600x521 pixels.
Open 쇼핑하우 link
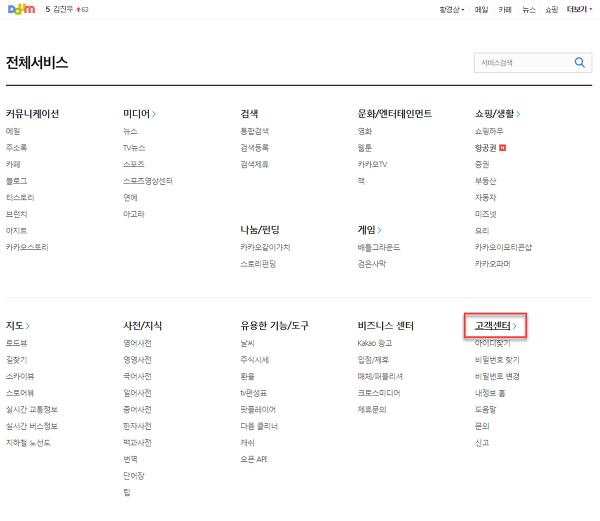[489, 131]
